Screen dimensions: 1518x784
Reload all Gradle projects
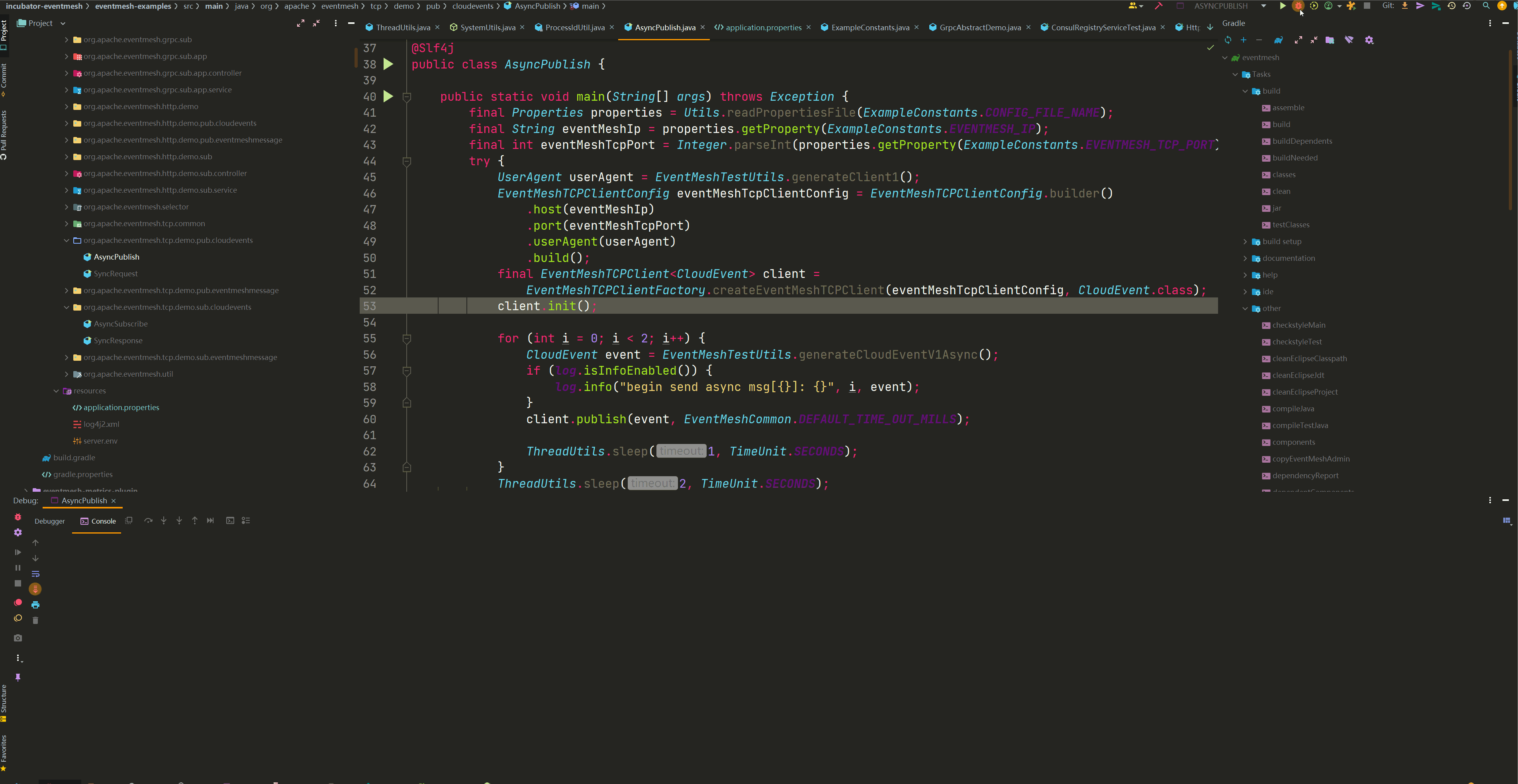pos(1228,40)
